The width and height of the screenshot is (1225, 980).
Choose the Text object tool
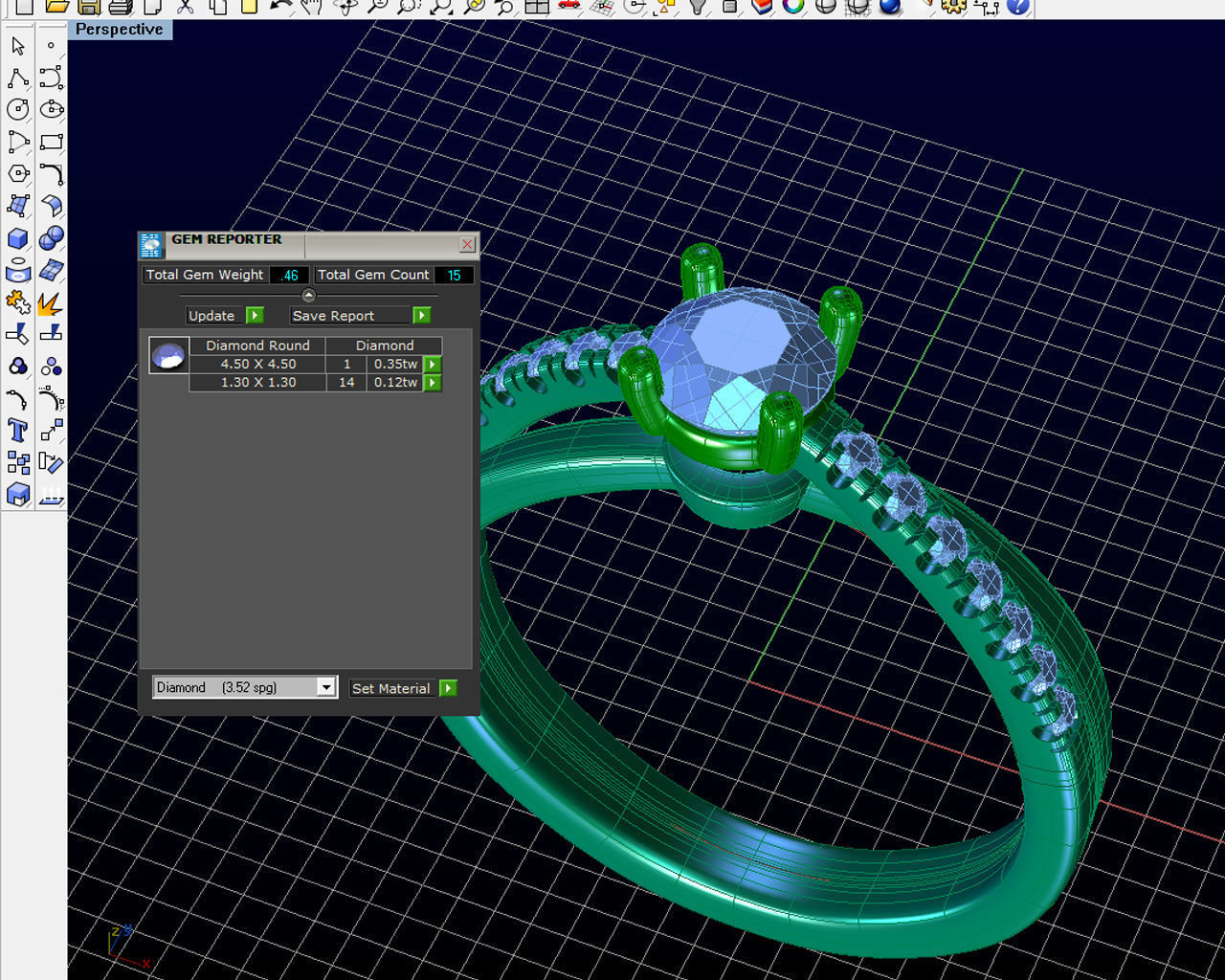(x=18, y=431)
